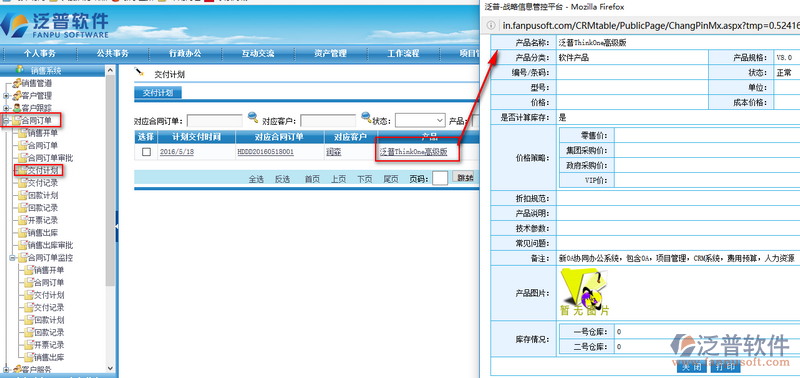
Task: Select the 交付计划 tab
Action: (158, 93)
